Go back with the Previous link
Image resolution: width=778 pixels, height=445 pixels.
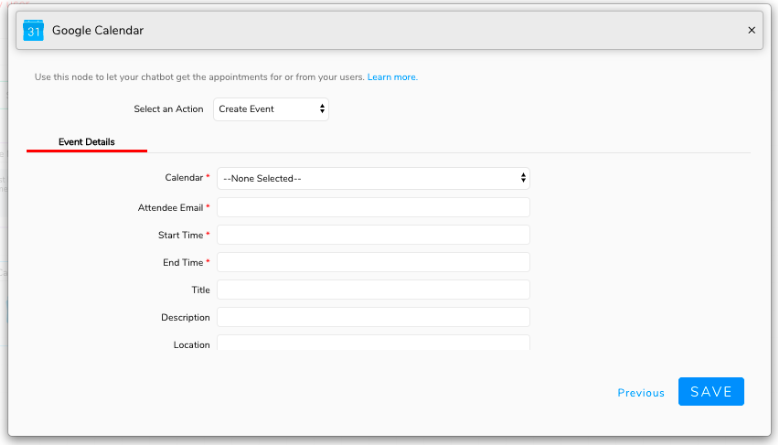pyautogui.click(x=641, y=393)
